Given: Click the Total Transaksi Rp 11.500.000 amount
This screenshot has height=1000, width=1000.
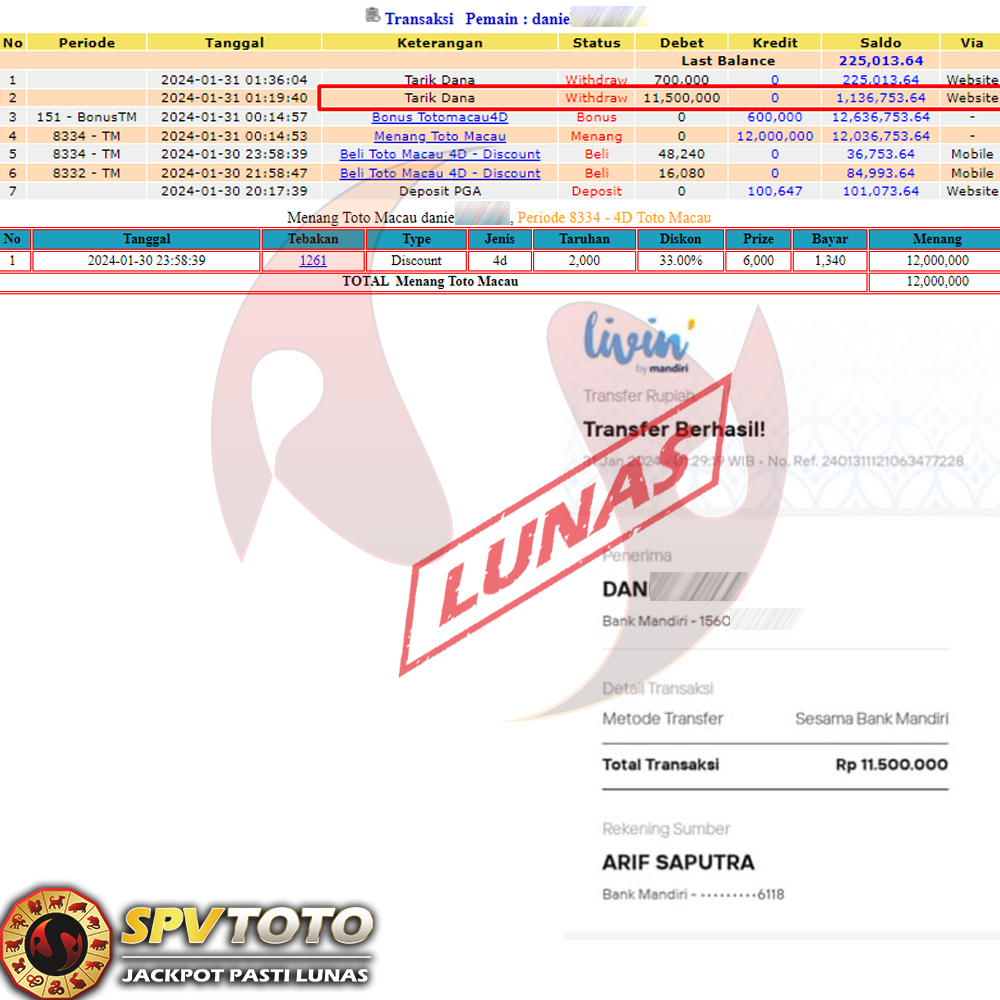Looking at the screenshot, I should click(x=891, y=765).
